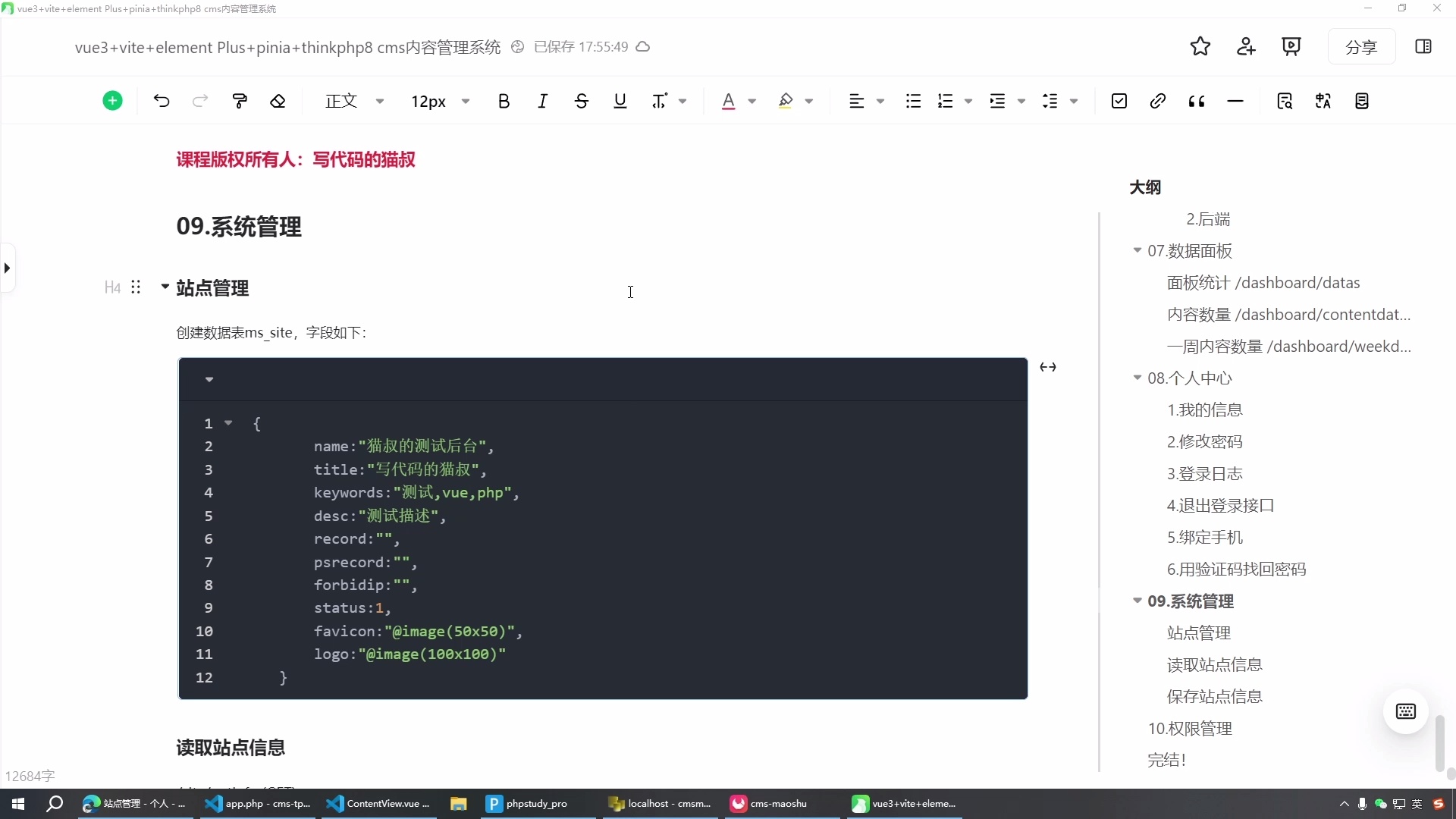Click the add collaborator icon
The image size is (1456, 819).
click(x=1246, y=46)
